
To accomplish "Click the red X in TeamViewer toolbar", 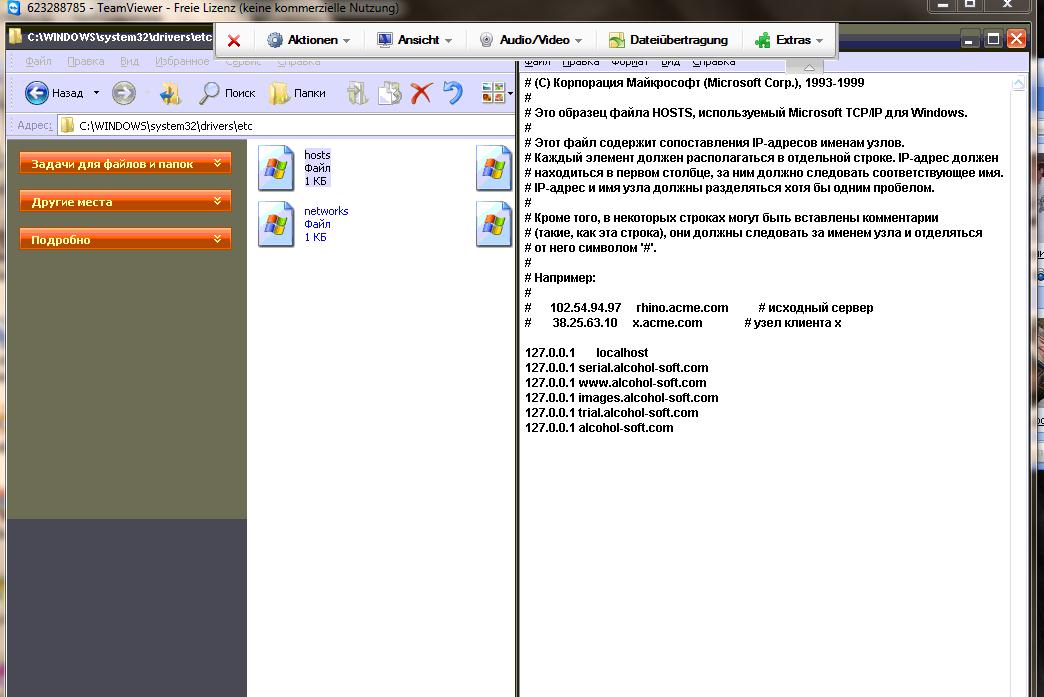I will click(x=234, y=41).
